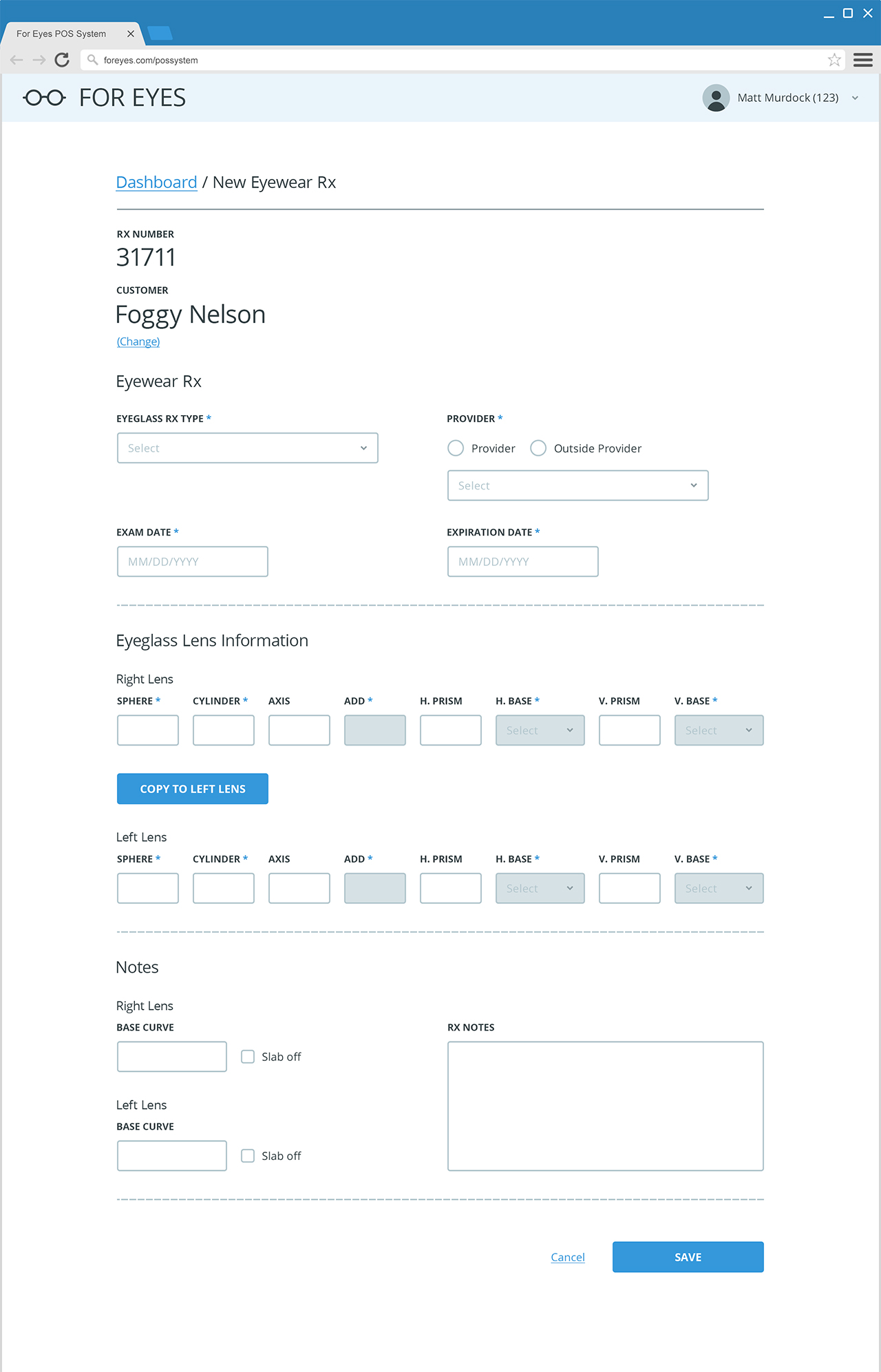Open the Left Lens H. Base dropdown

tap(540, 888)
